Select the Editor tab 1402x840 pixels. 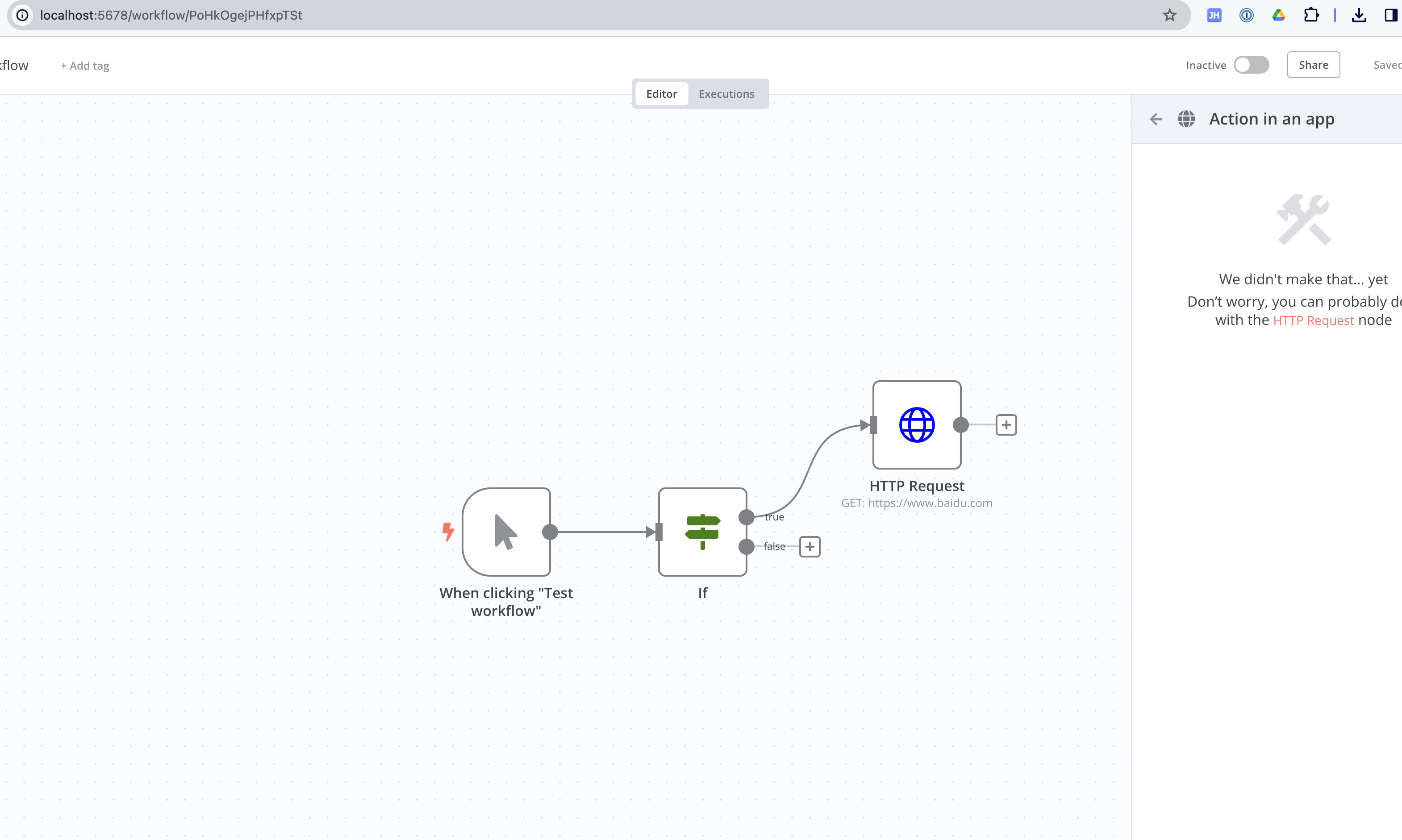tap(661, 93)
